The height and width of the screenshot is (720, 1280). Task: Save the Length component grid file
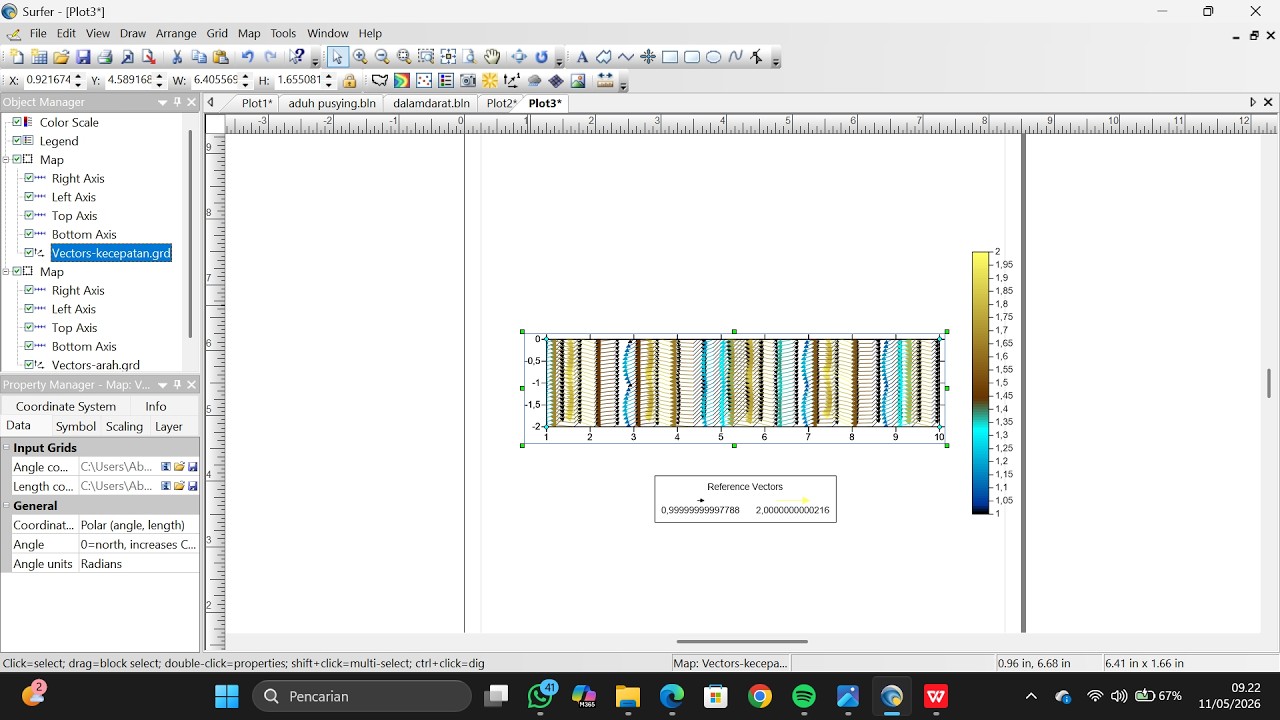193,486
